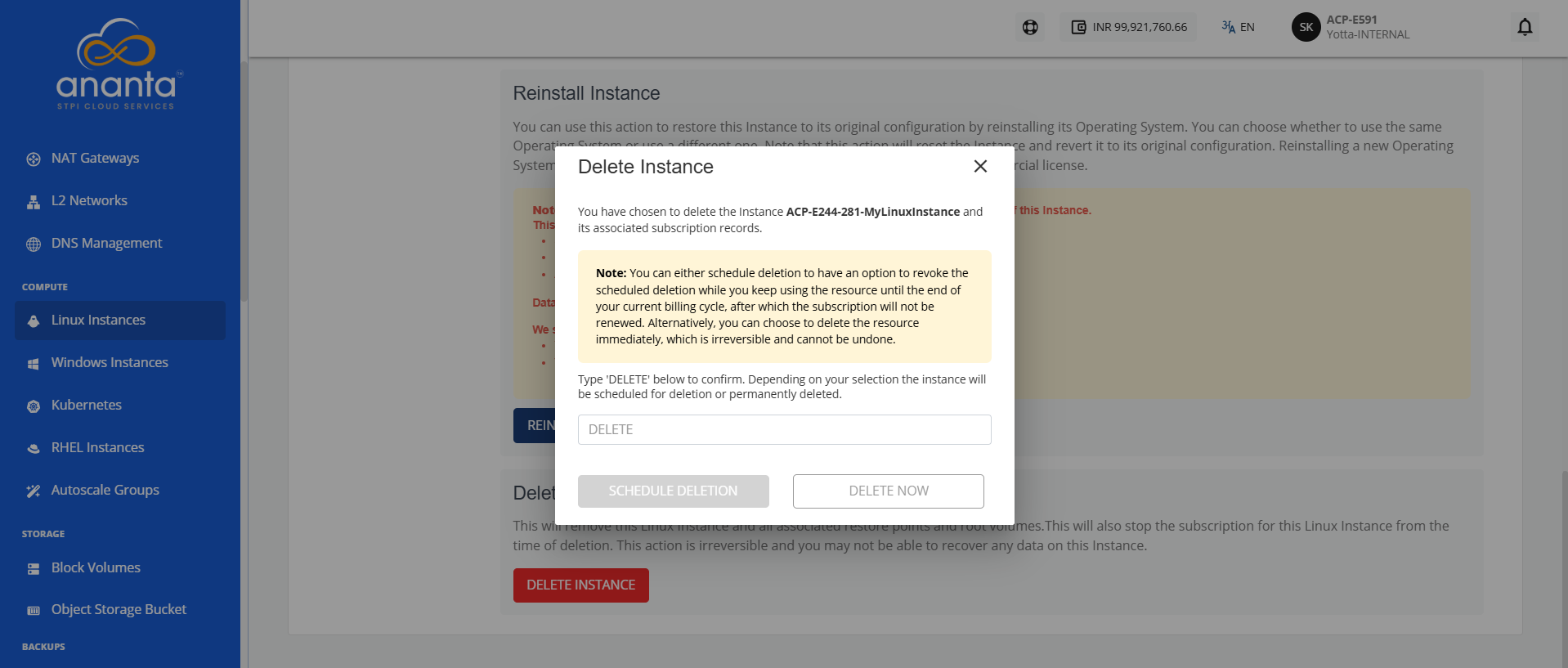Go to Autoscale Groups

coord(105,490)
